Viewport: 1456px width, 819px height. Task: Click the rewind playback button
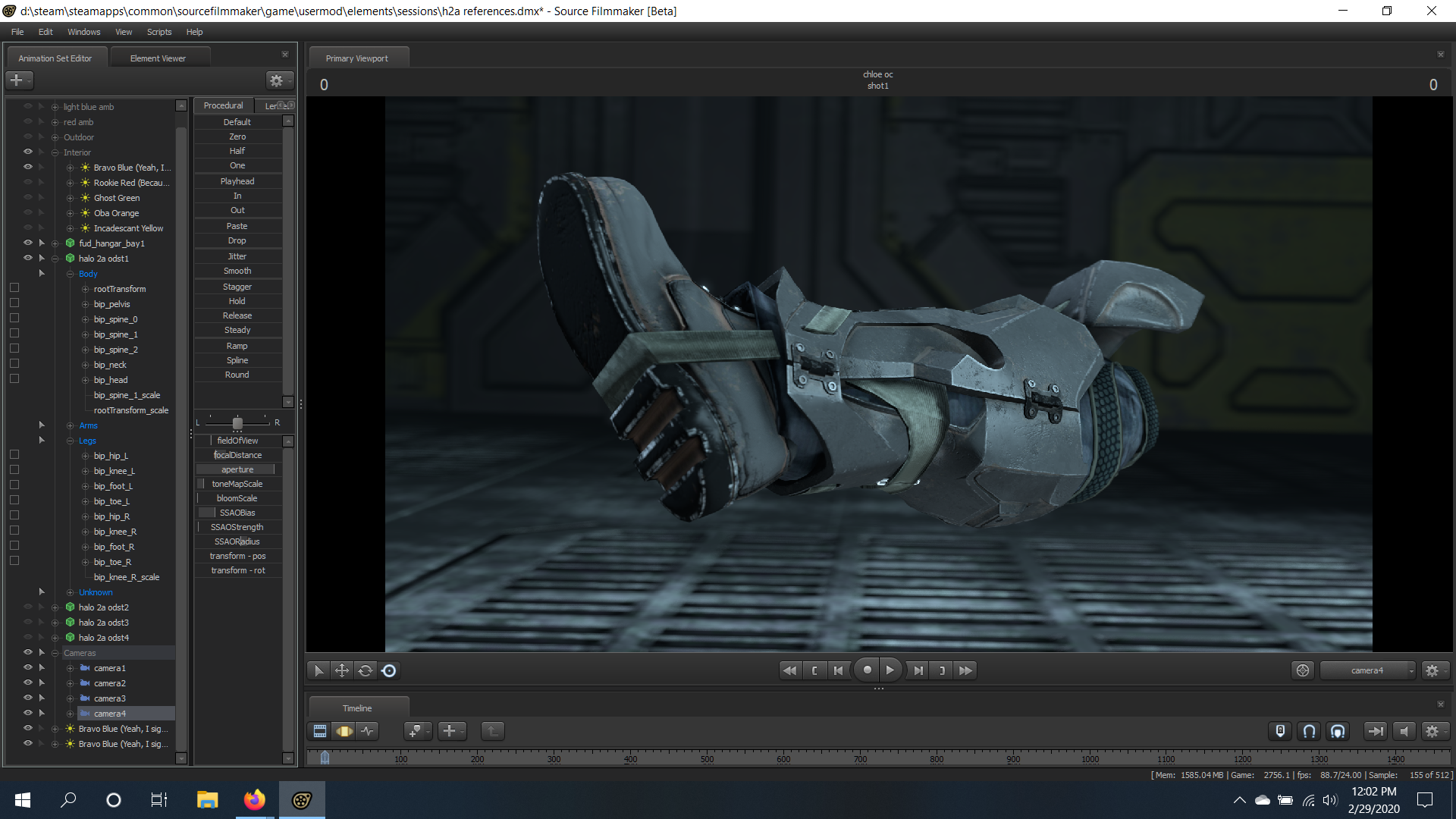tap(789, 670)
